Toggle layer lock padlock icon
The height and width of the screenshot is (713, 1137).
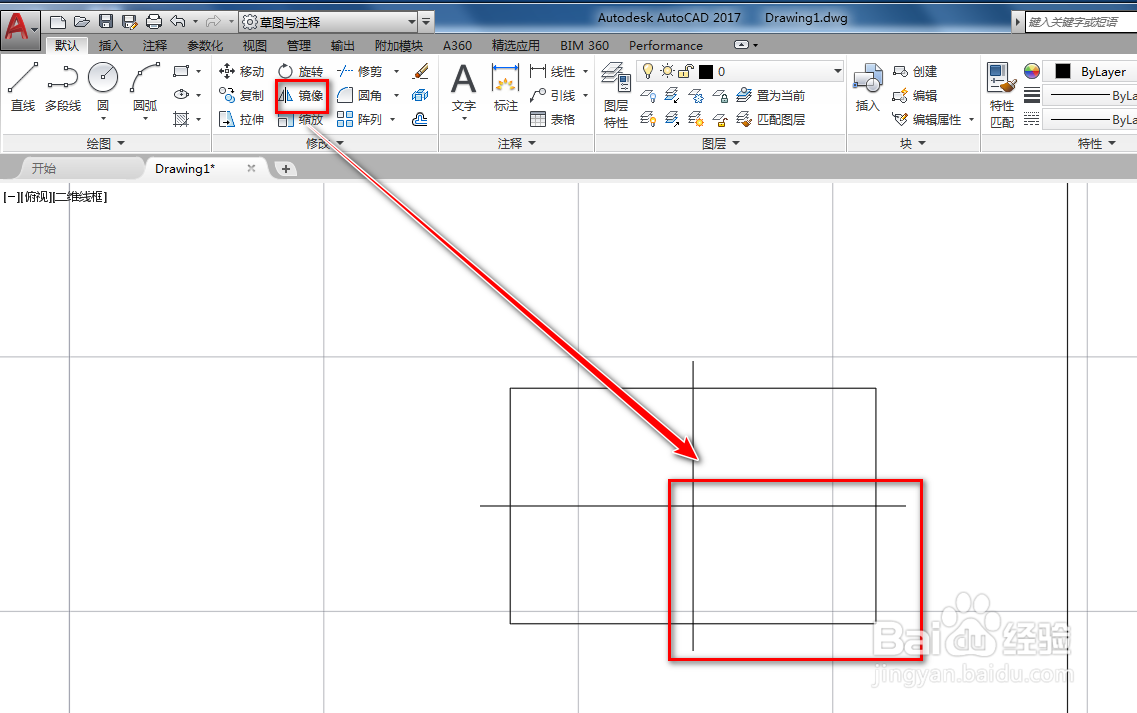pos(685,71)
